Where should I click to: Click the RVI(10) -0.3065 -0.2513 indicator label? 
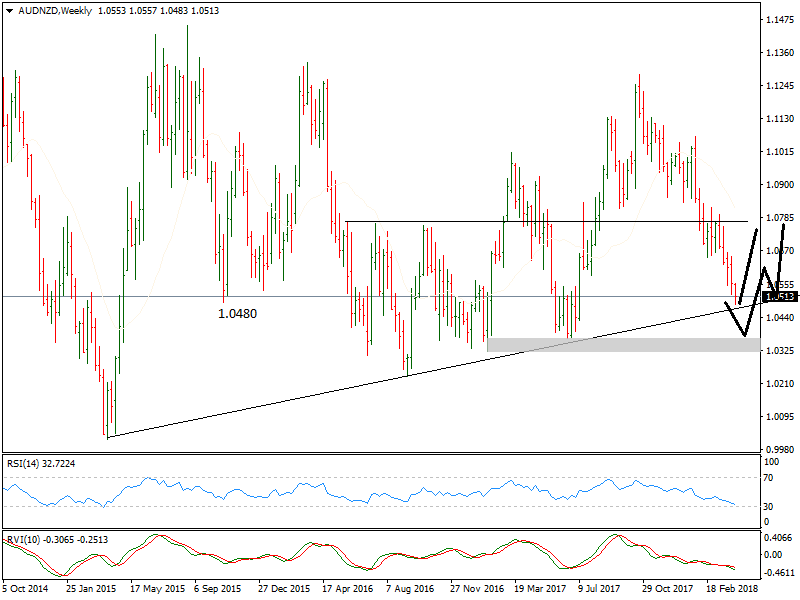57,540
